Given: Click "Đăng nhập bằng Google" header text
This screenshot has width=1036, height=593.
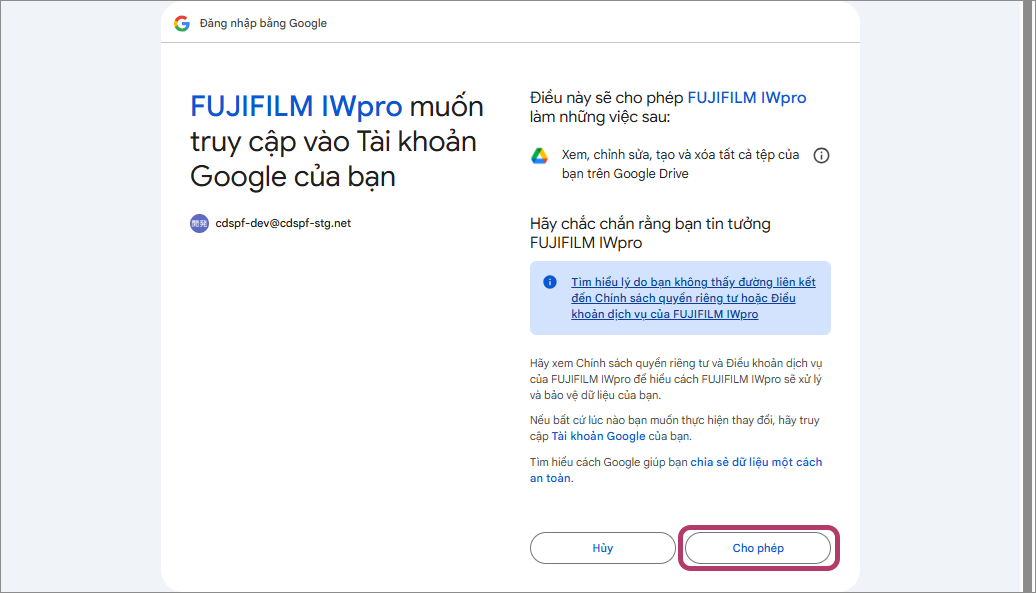Looking at the screenshot, I should tap(263, 23).
